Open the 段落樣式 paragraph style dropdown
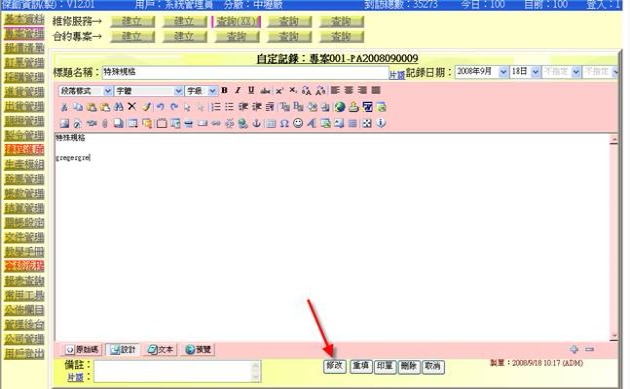 point(86,91)
